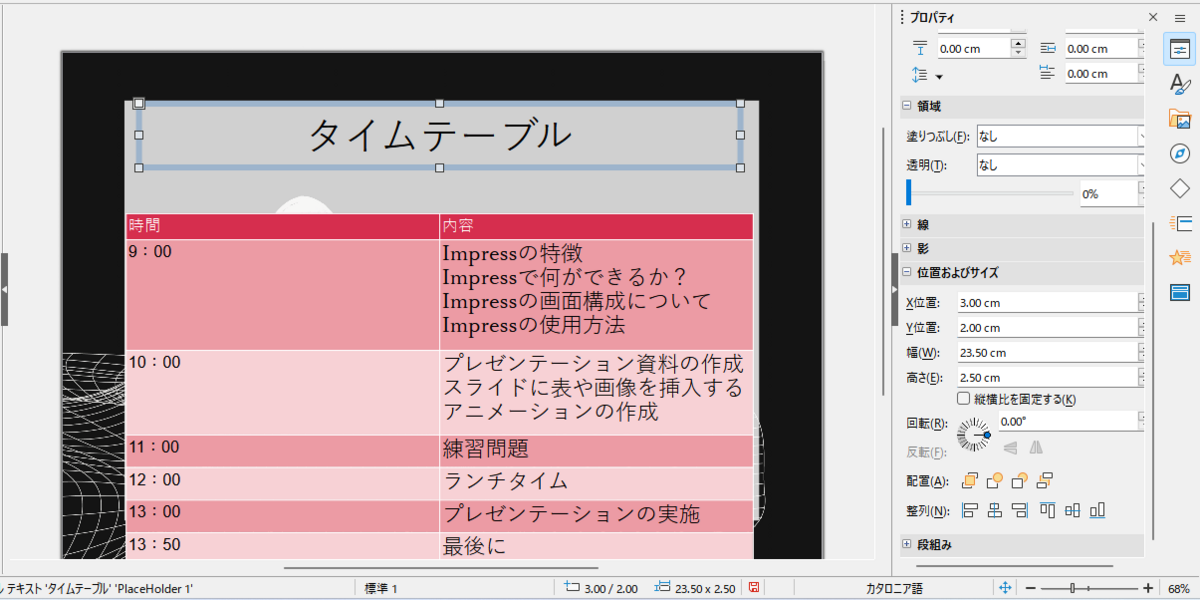Adjust the transparency slider
The image size is (1200, 600).
click(x=990, y=193)
